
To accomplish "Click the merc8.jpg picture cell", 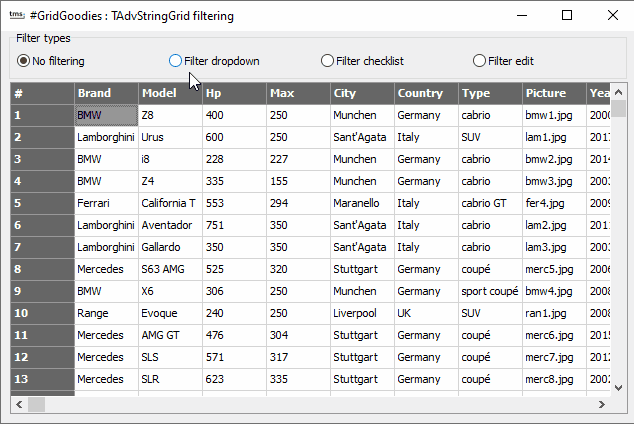I will click(554, 379).
